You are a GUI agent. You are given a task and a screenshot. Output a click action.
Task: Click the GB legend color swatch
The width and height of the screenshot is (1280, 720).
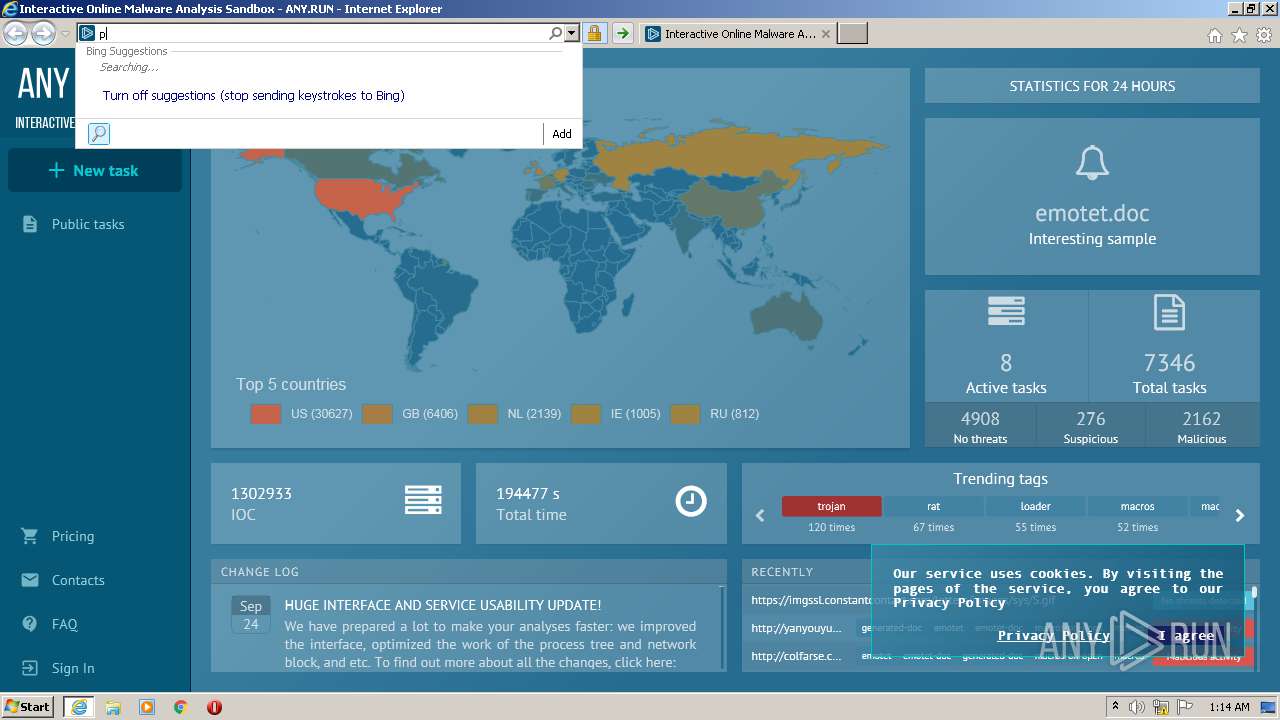coord(377,414)
